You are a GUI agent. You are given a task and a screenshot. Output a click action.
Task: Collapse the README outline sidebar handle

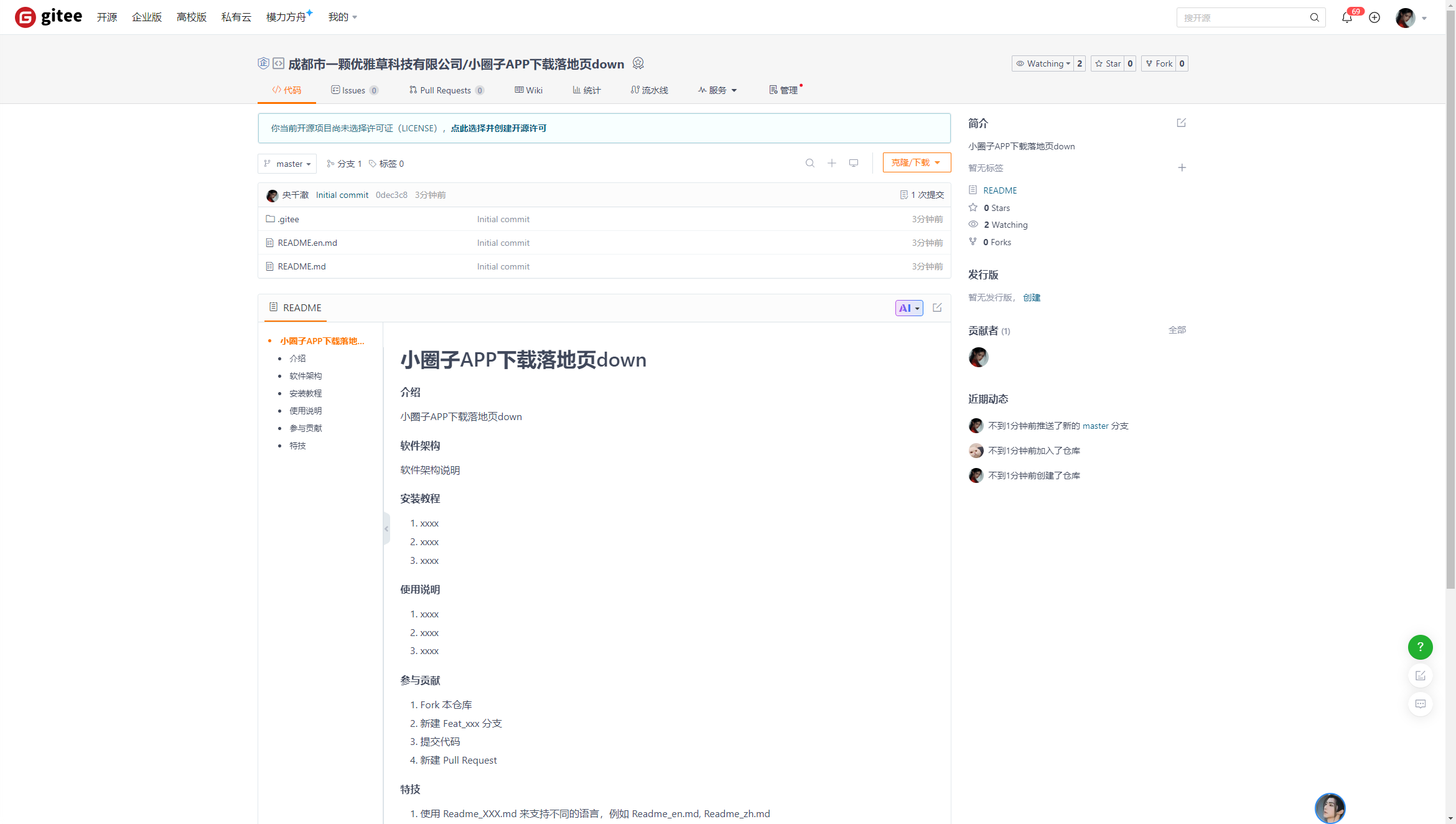(x=386, y=529)
